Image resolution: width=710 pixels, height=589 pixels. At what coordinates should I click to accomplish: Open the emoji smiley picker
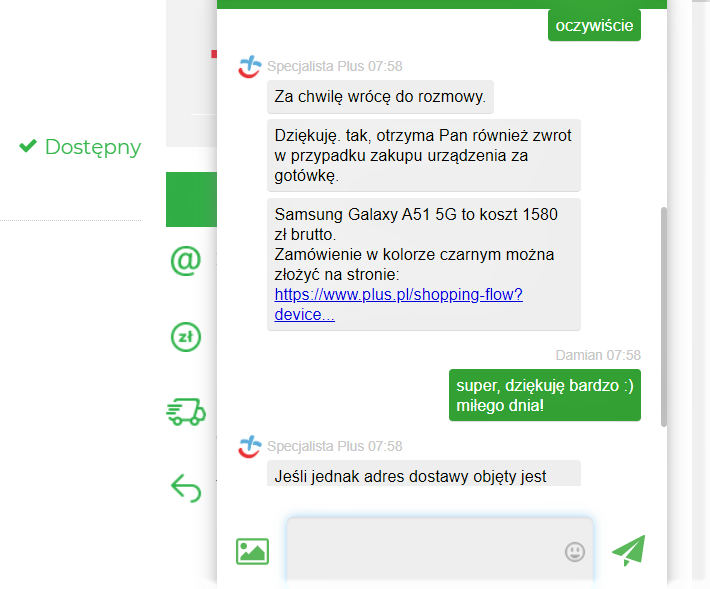(x=574, y=552)
